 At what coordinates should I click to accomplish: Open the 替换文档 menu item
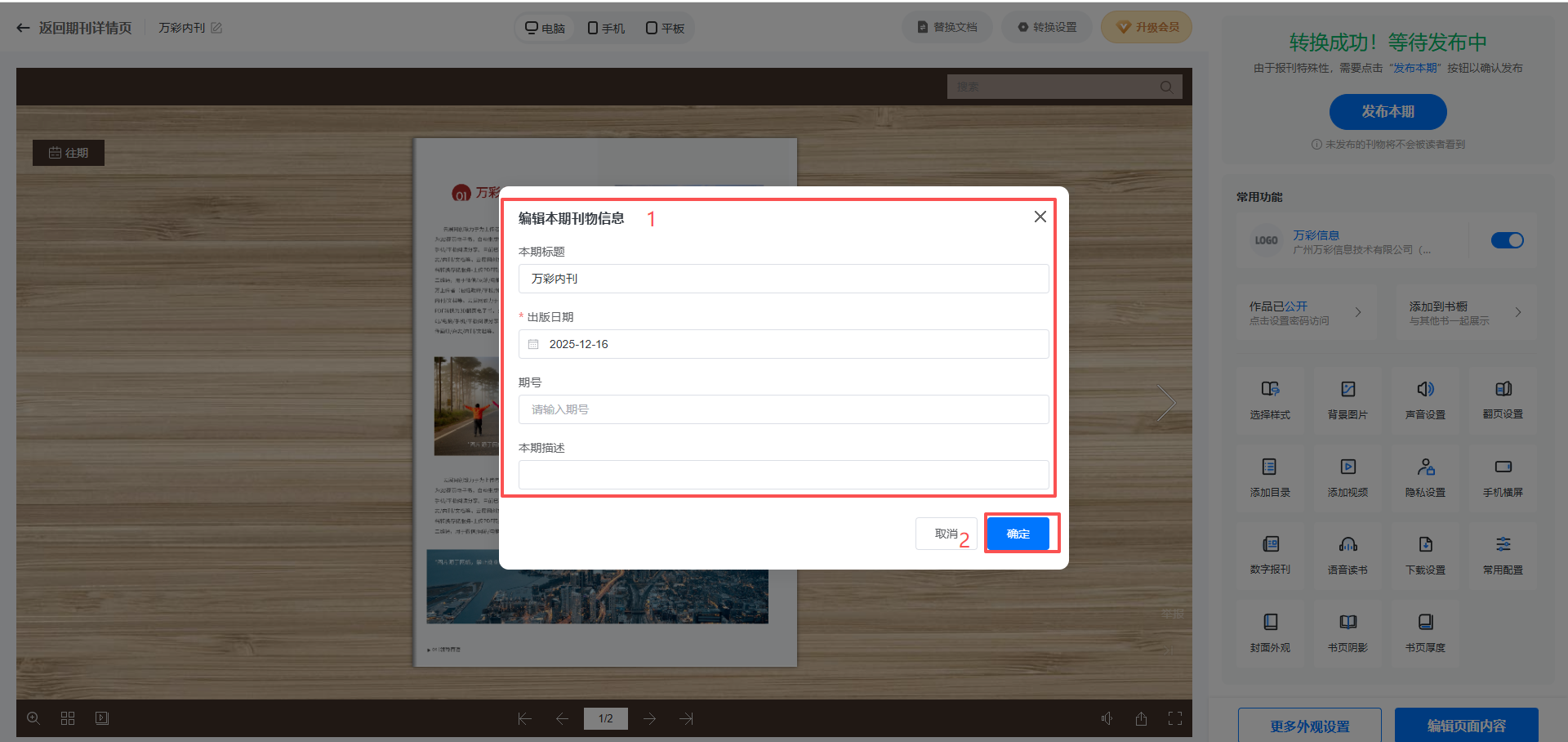point(947,27)
